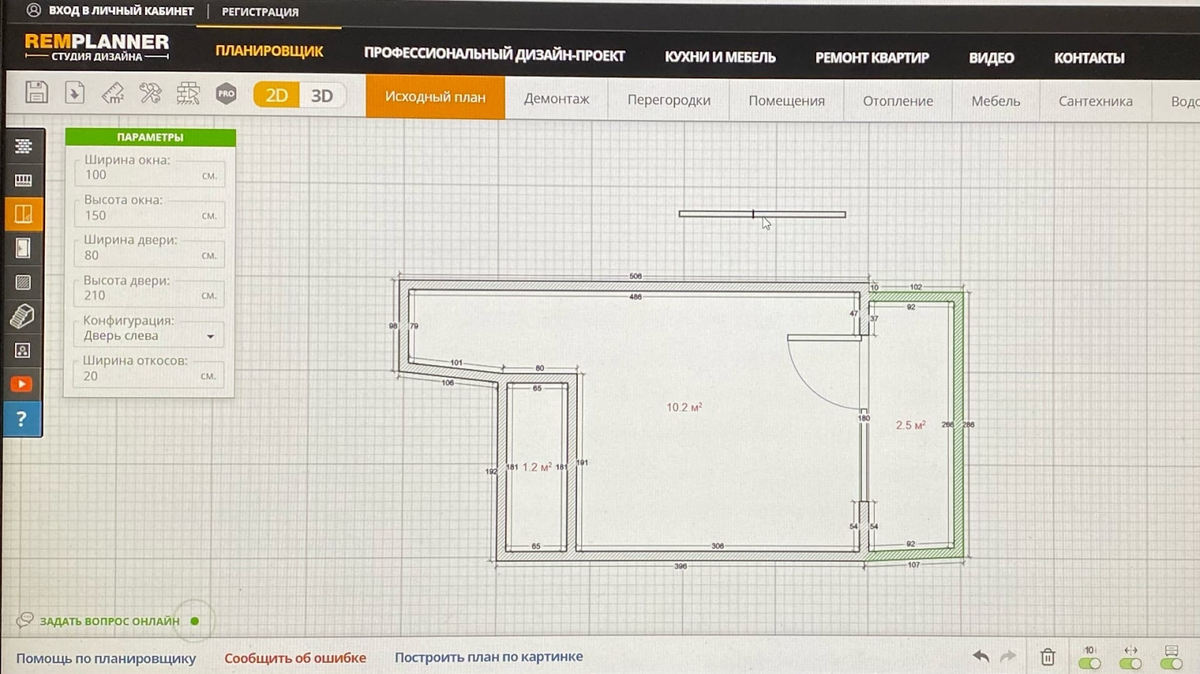Open the blue question mark help

23,419
